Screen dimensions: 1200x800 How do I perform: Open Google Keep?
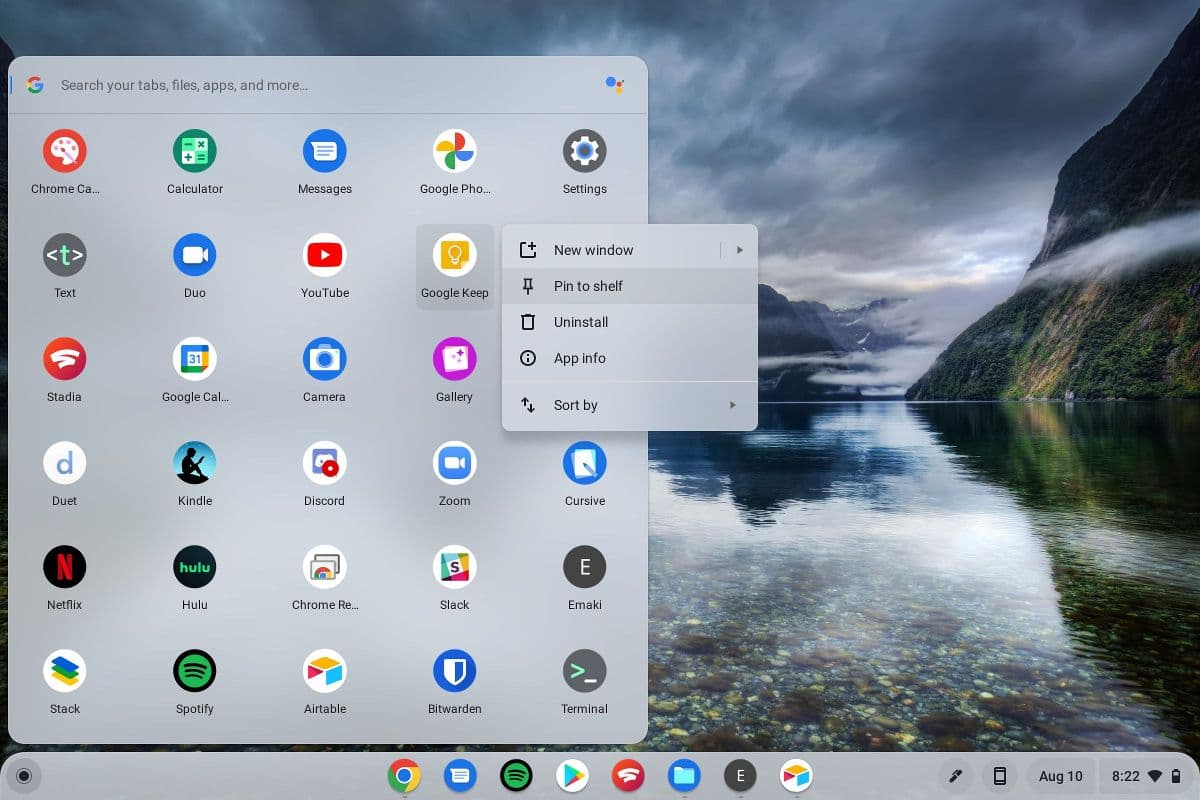454,264
